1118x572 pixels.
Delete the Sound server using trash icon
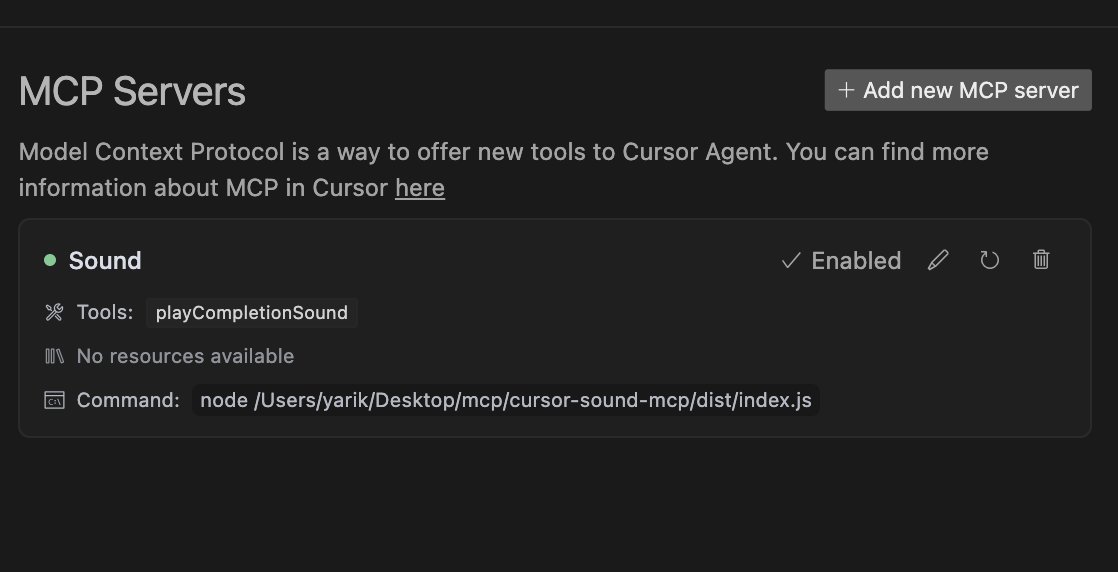coord(1041,260)
